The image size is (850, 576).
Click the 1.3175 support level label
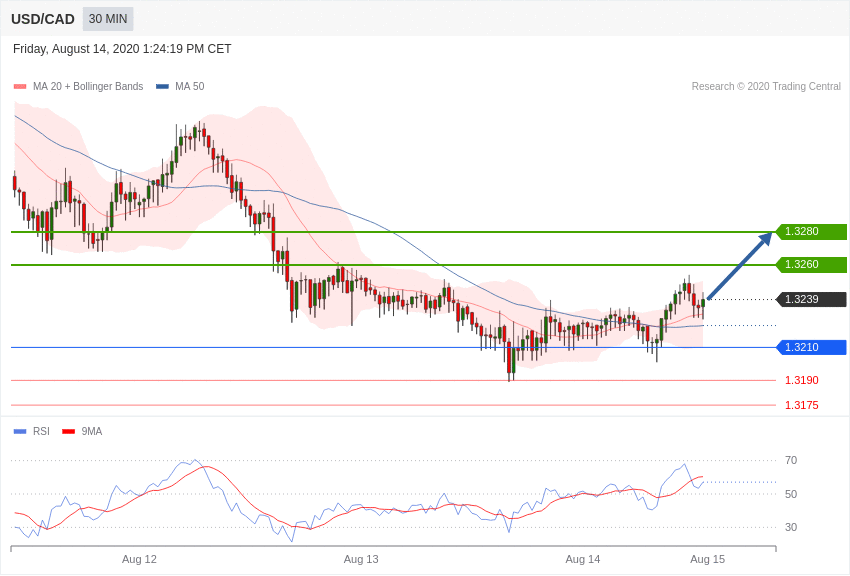pyautogui.click(x=802, y=405)
